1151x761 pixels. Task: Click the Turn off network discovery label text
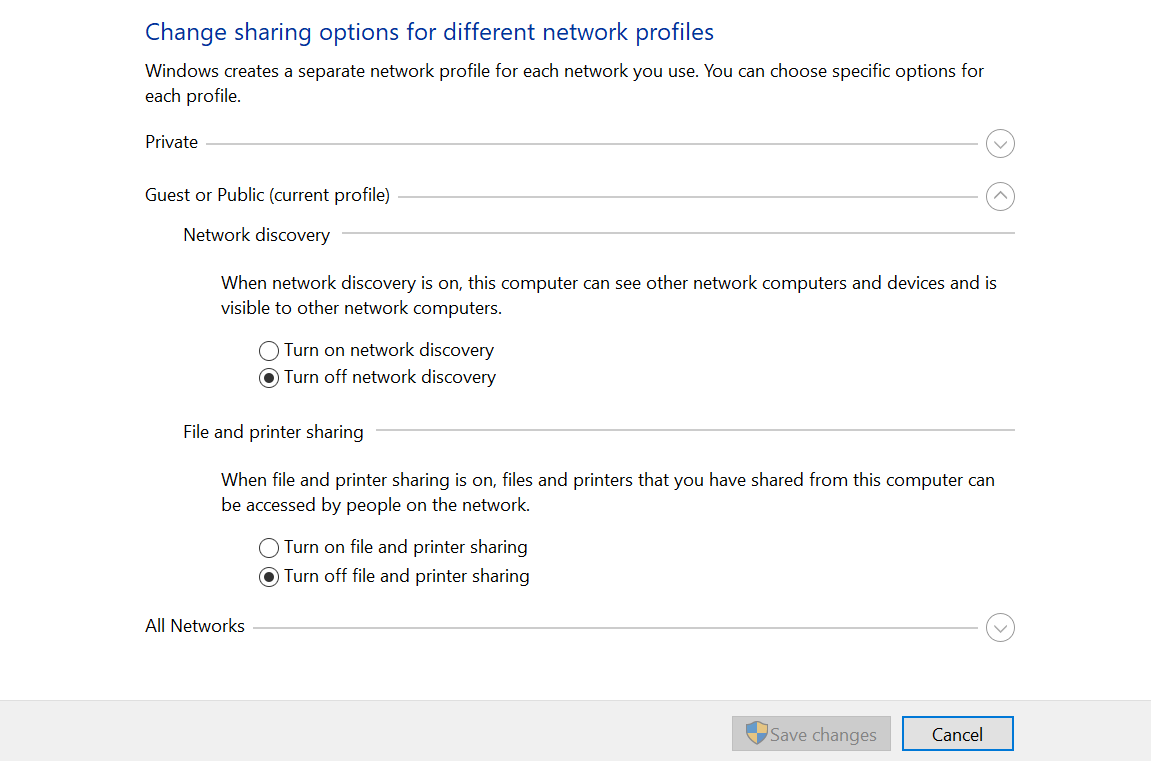389,377
